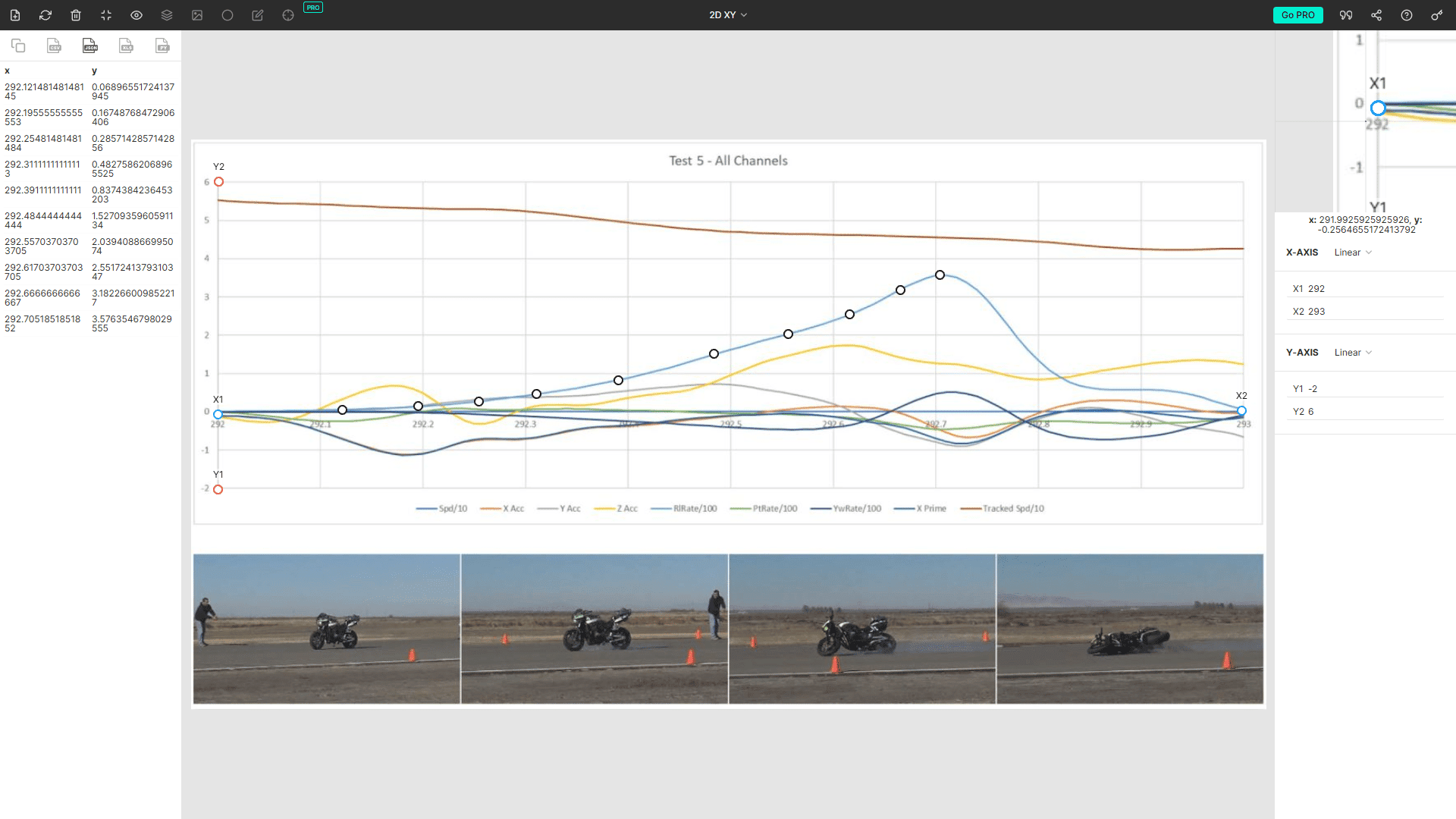Open the layers stack icon
1456x819 pixels.
[167, 15]
